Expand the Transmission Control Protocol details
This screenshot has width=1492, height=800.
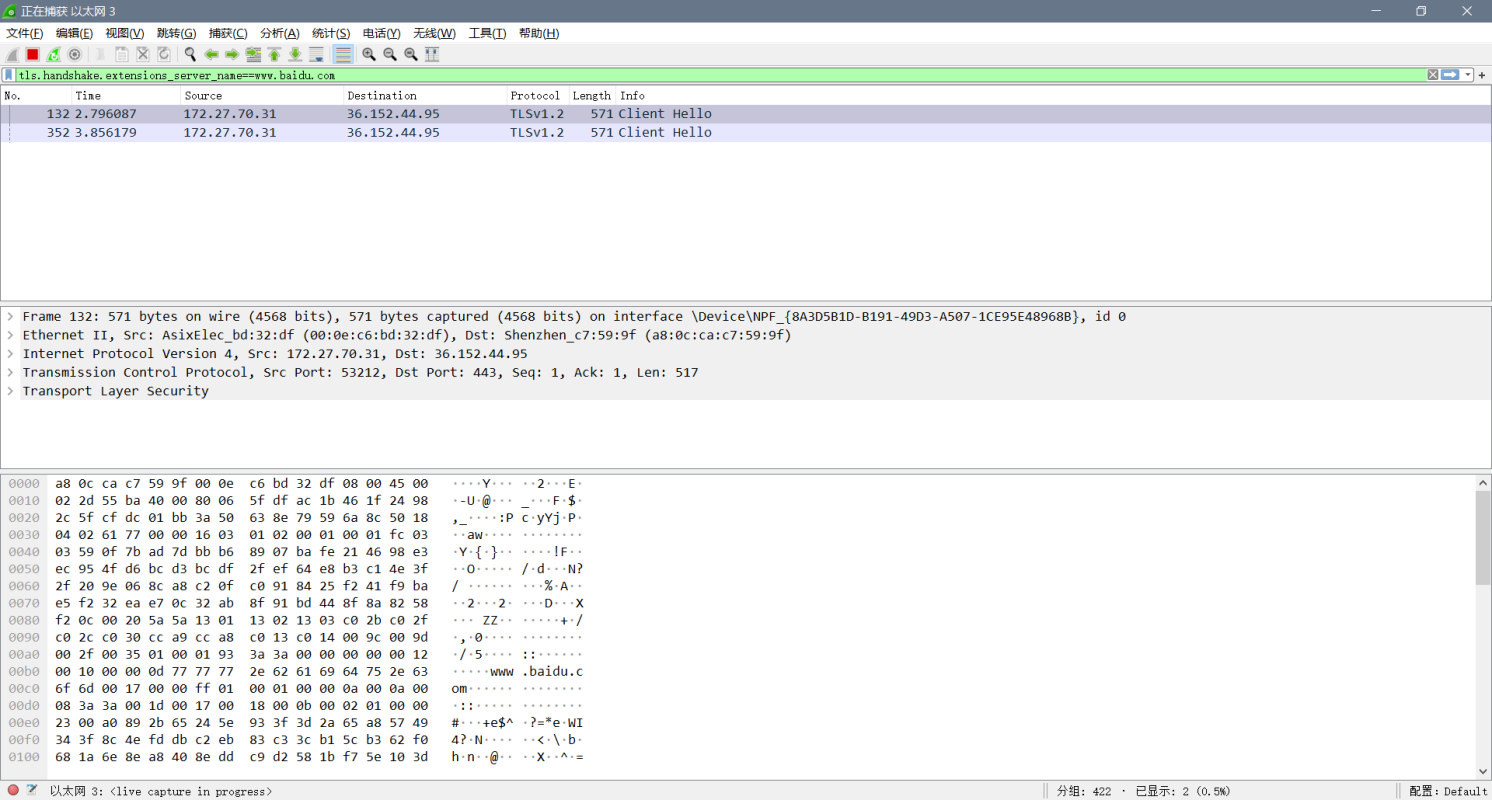pyautogui.click(x=9, y=372)
